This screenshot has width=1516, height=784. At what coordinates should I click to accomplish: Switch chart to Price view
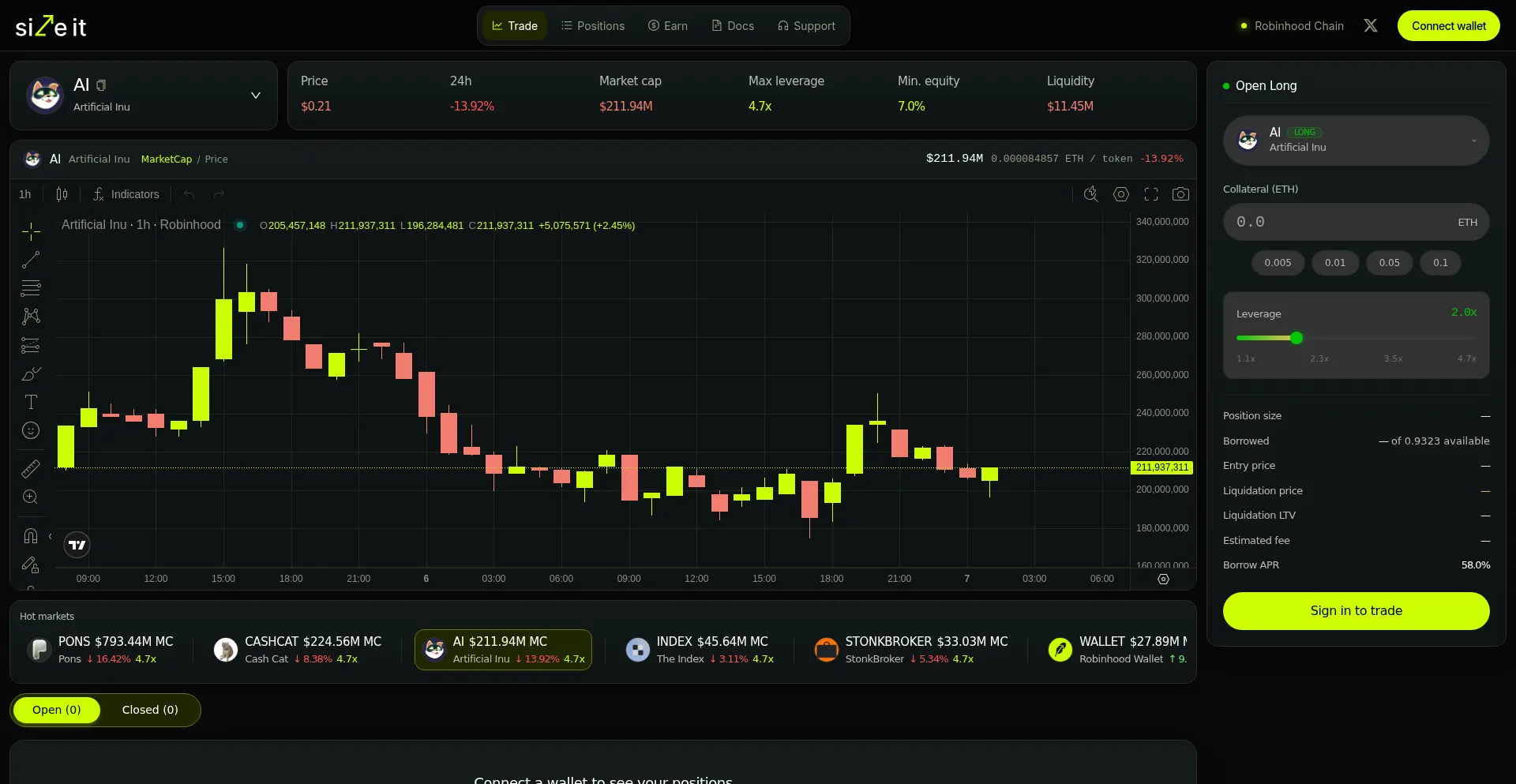[216, 159]
